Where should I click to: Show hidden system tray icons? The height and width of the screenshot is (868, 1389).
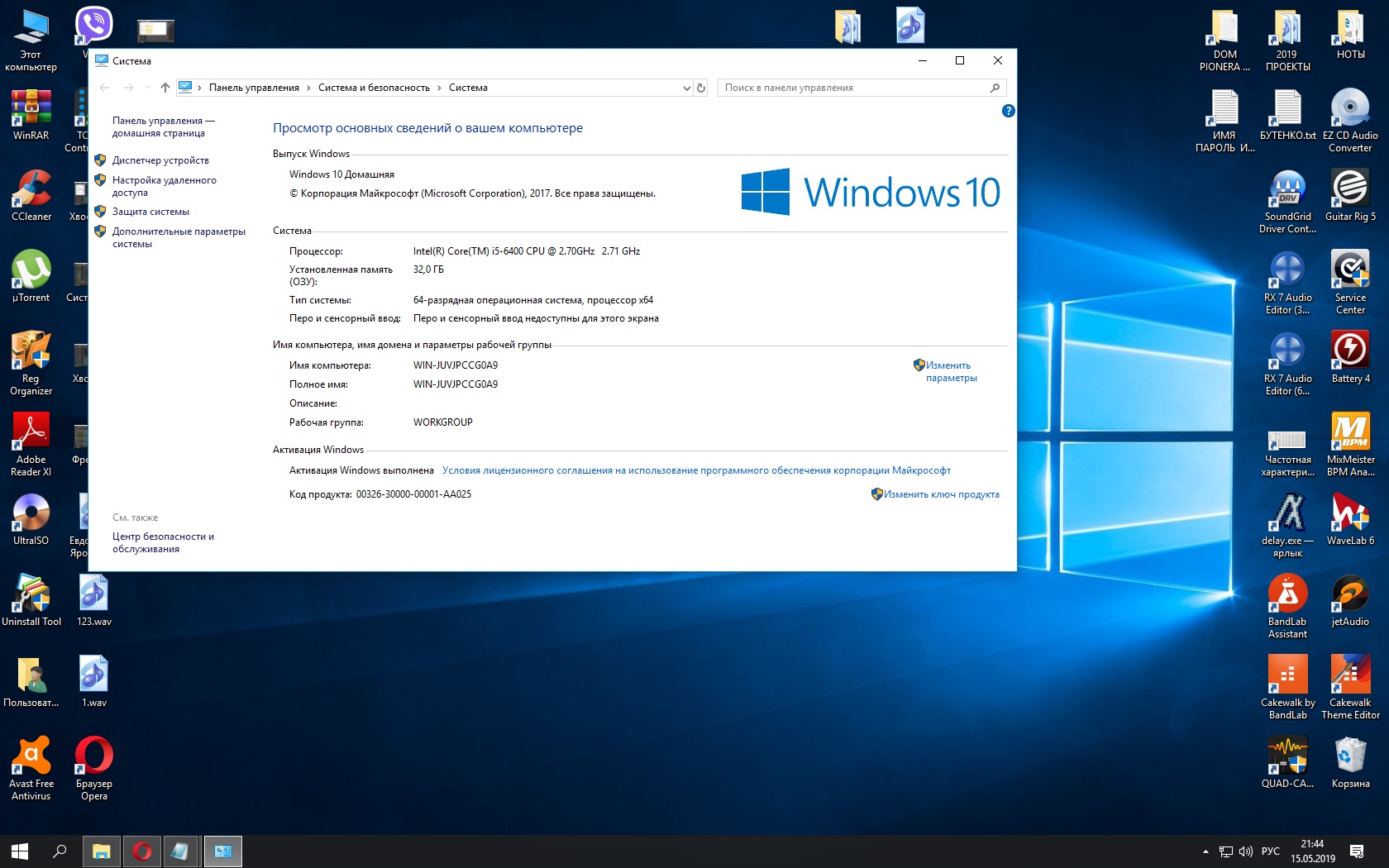pyautogui.click(x=1205, y=851)
